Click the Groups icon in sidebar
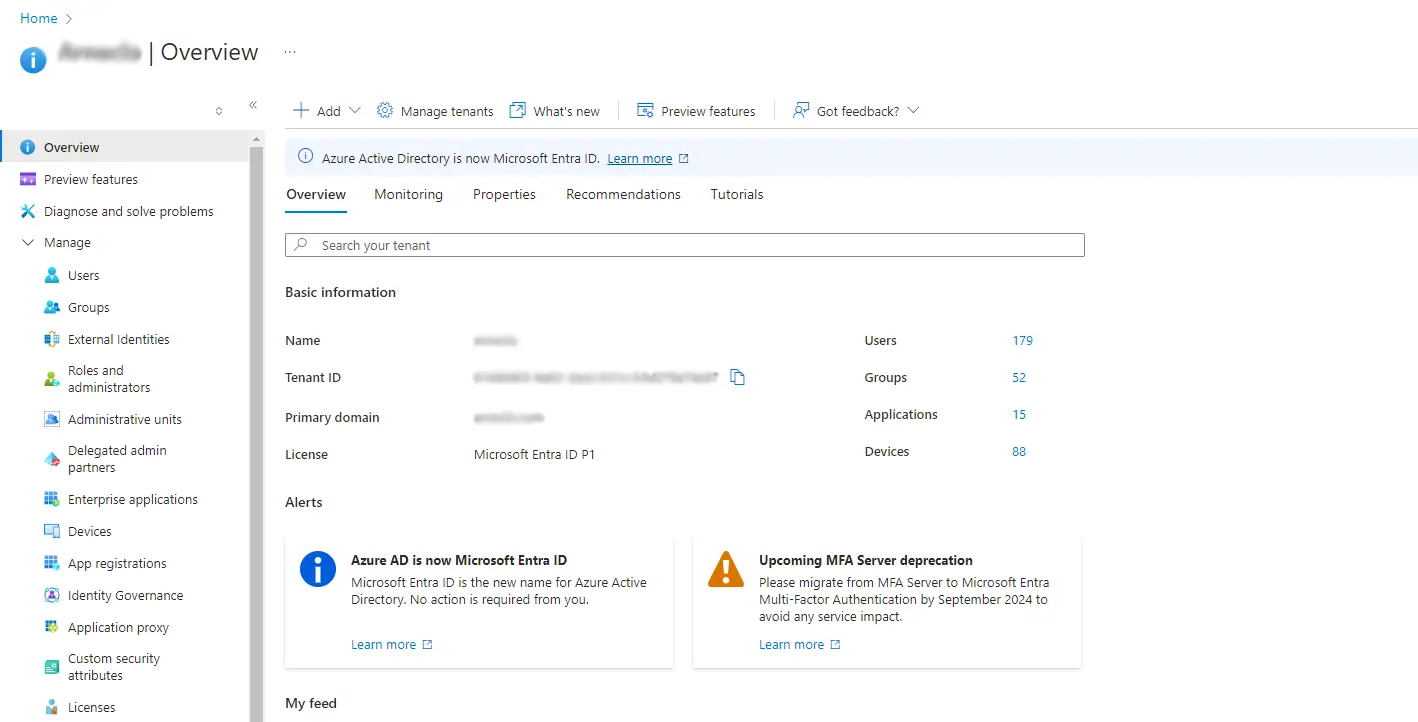This screenshot has width=1418, height=722. pos(52,307)
